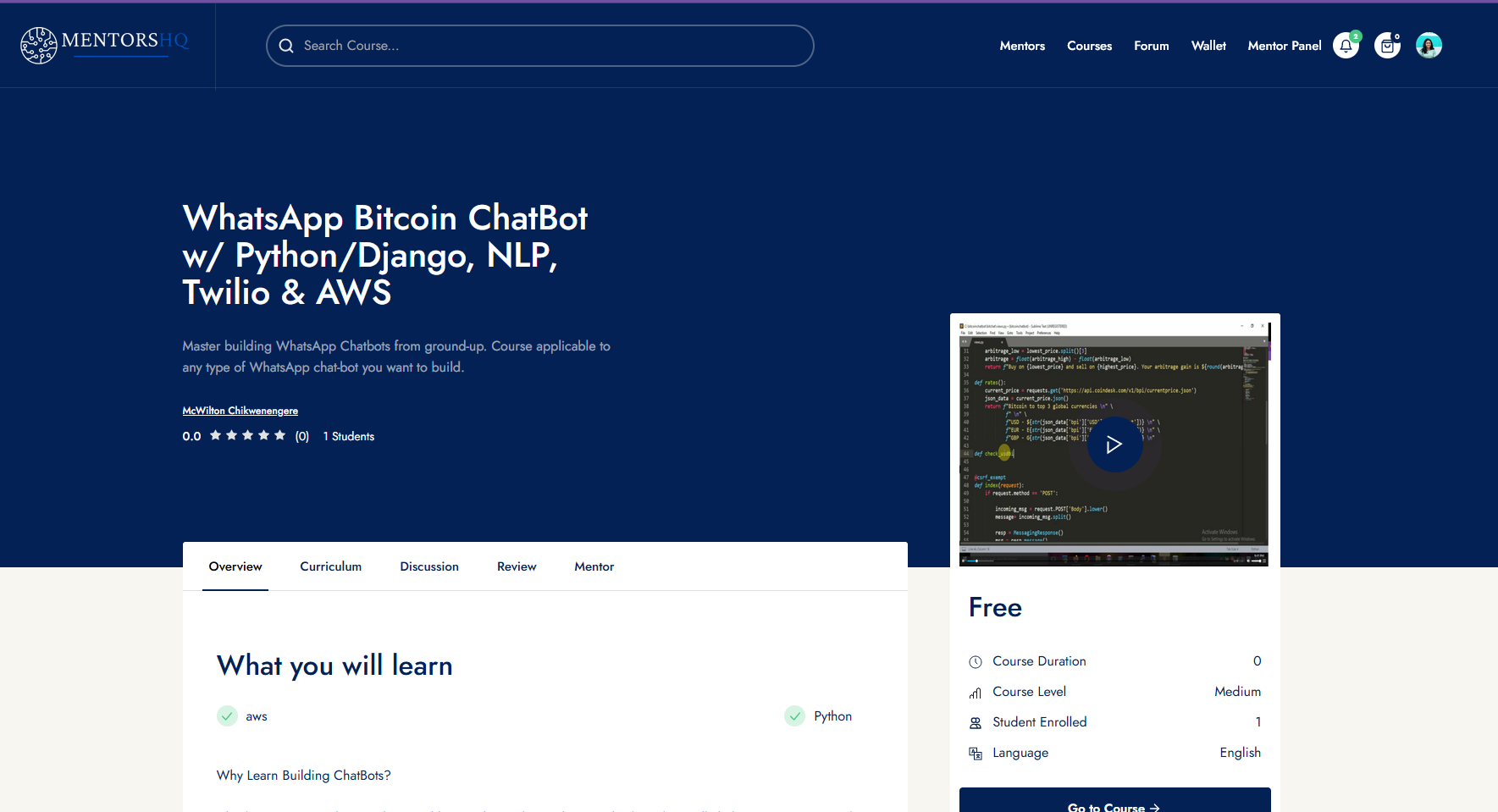1498x812 pixels.
Task: Open the notifications bell
Action: (1346, 46)
